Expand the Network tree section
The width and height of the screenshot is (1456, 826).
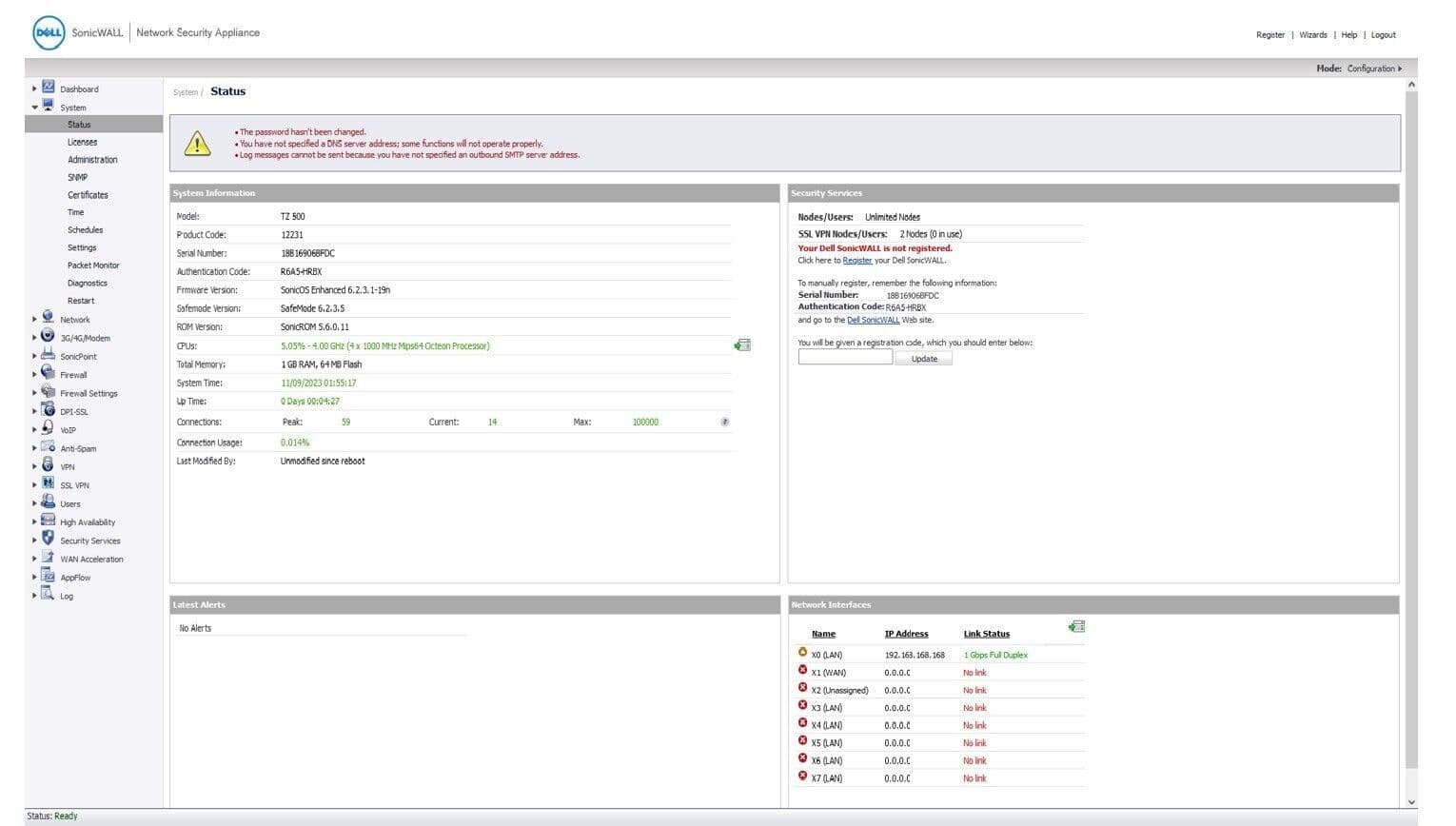coord(35,320)
